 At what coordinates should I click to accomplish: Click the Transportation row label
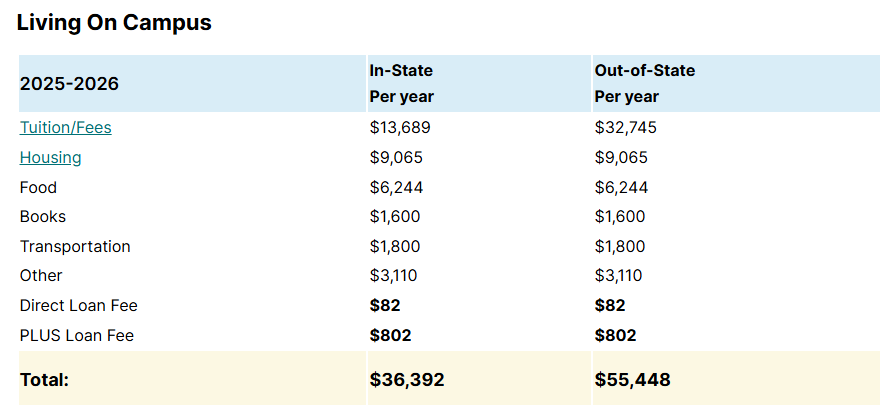[75, 247]
